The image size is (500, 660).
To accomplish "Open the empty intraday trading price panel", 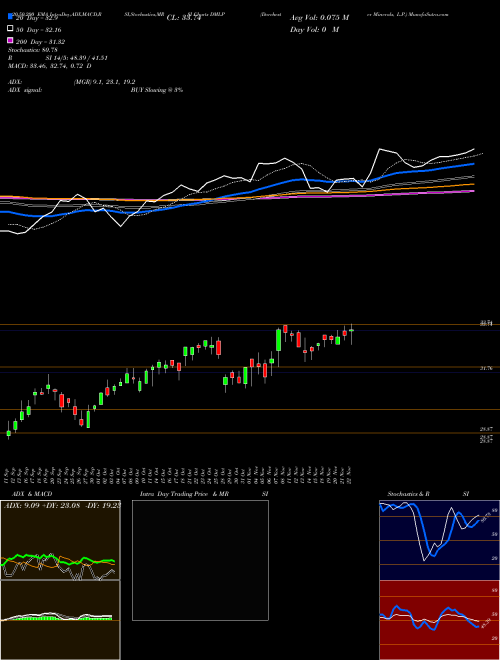I will (200, 560).
